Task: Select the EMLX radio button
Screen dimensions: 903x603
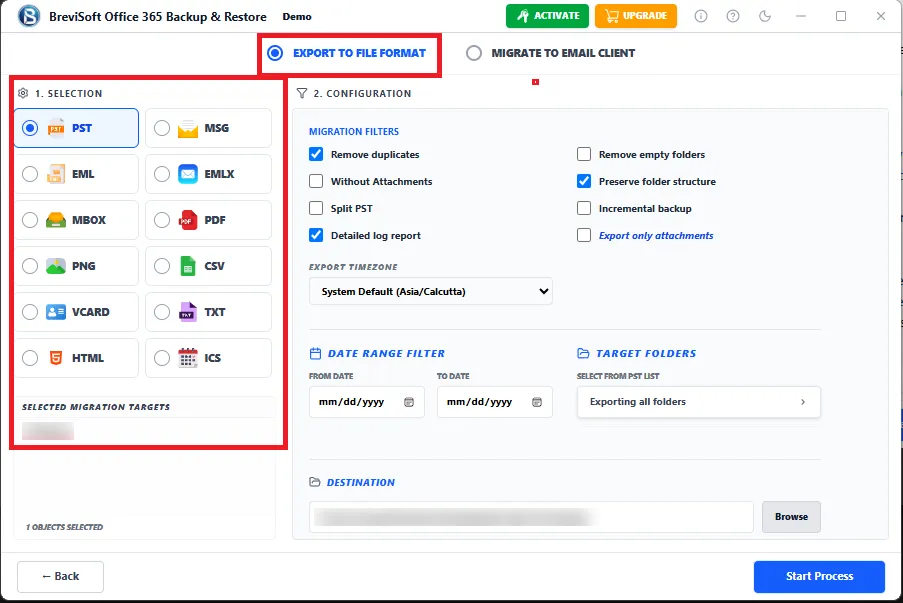Action: 162,174
